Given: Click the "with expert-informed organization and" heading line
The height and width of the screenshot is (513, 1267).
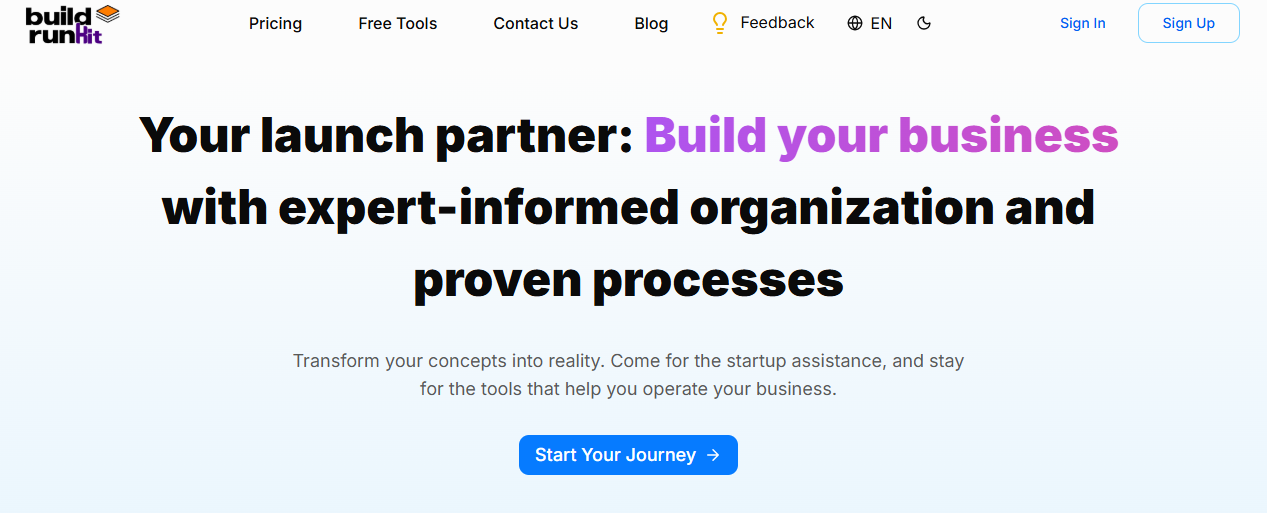Looking at the screenshot, I should 628,208.
